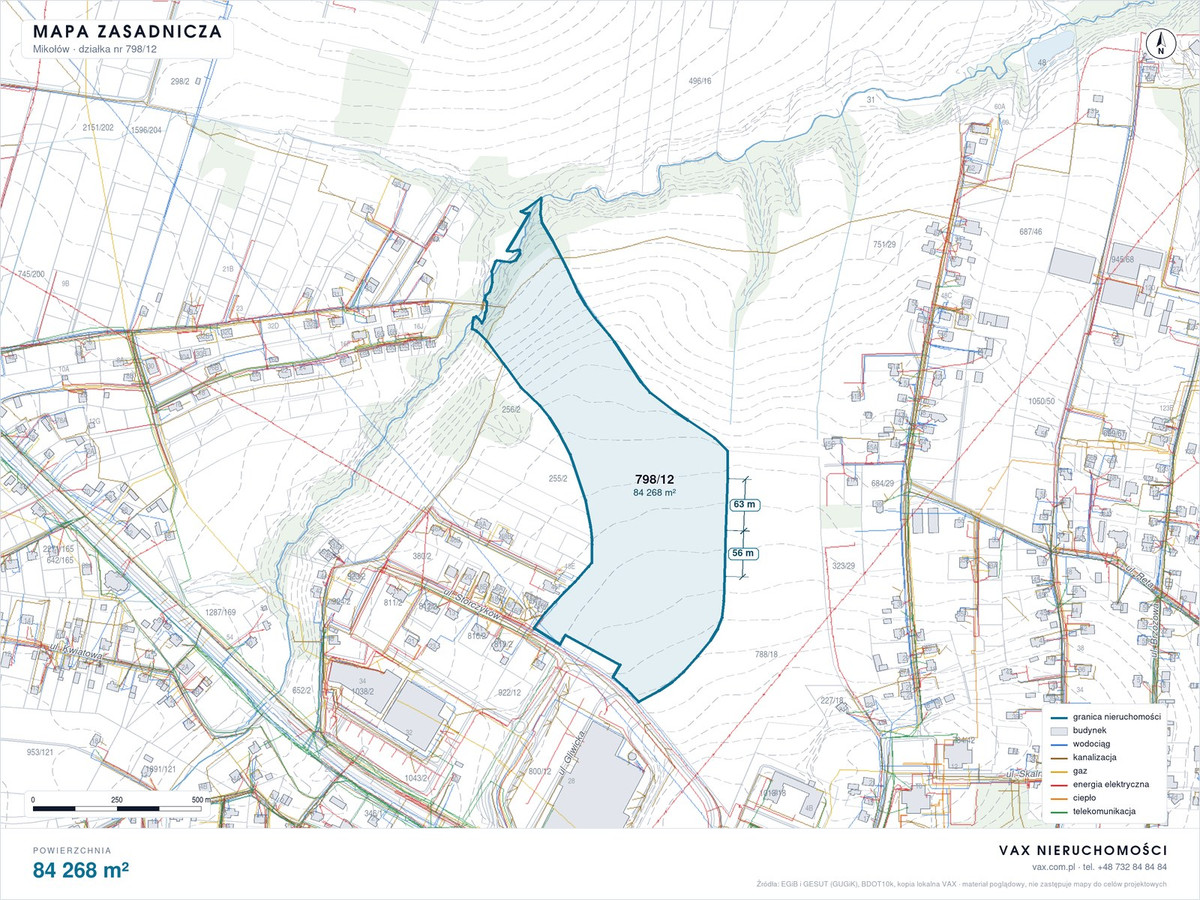Click the Źródła data source footnote
The height and width of the screenshot is (900, 1200).
pos(962,885)
